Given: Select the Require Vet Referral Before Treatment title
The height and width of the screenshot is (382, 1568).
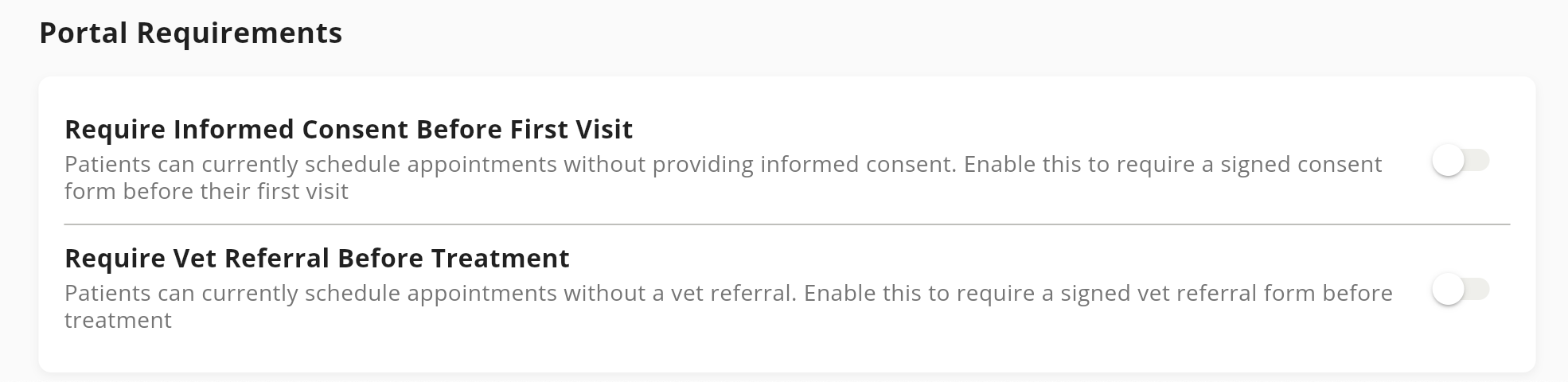Looking at the screenshot, I should coord(317,258).
